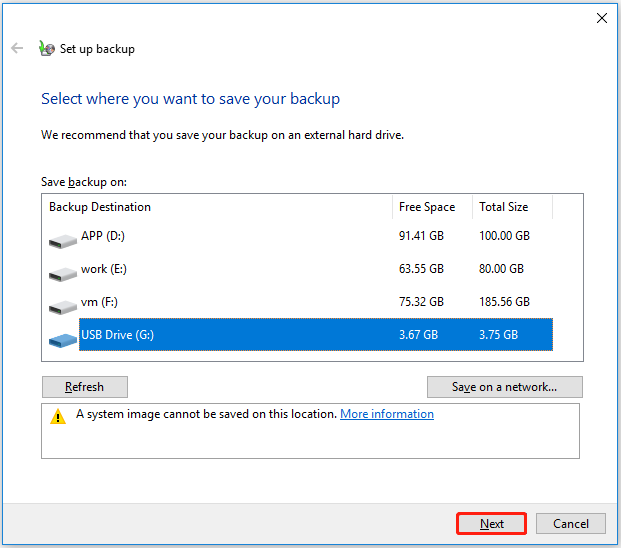Proceed with the Next button

491,523
